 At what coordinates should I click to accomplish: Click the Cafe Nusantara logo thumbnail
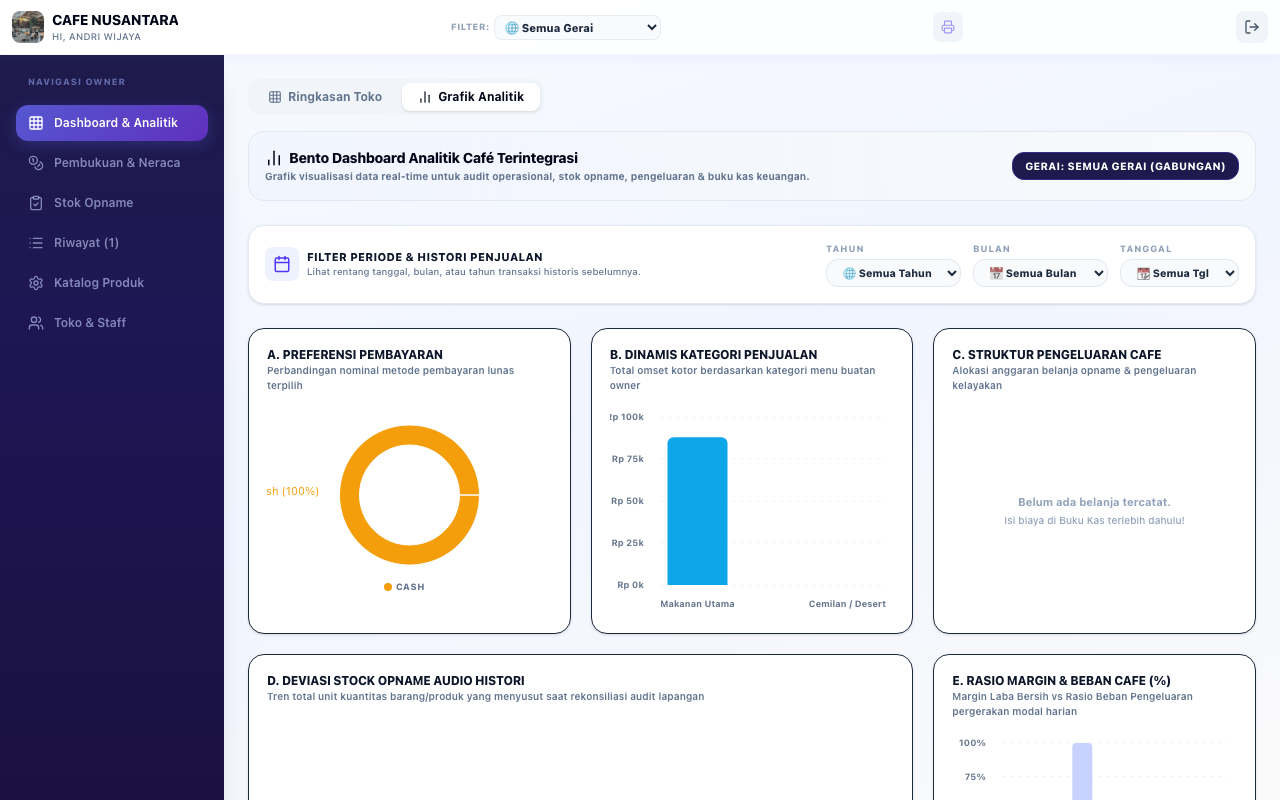pos(28,27)
